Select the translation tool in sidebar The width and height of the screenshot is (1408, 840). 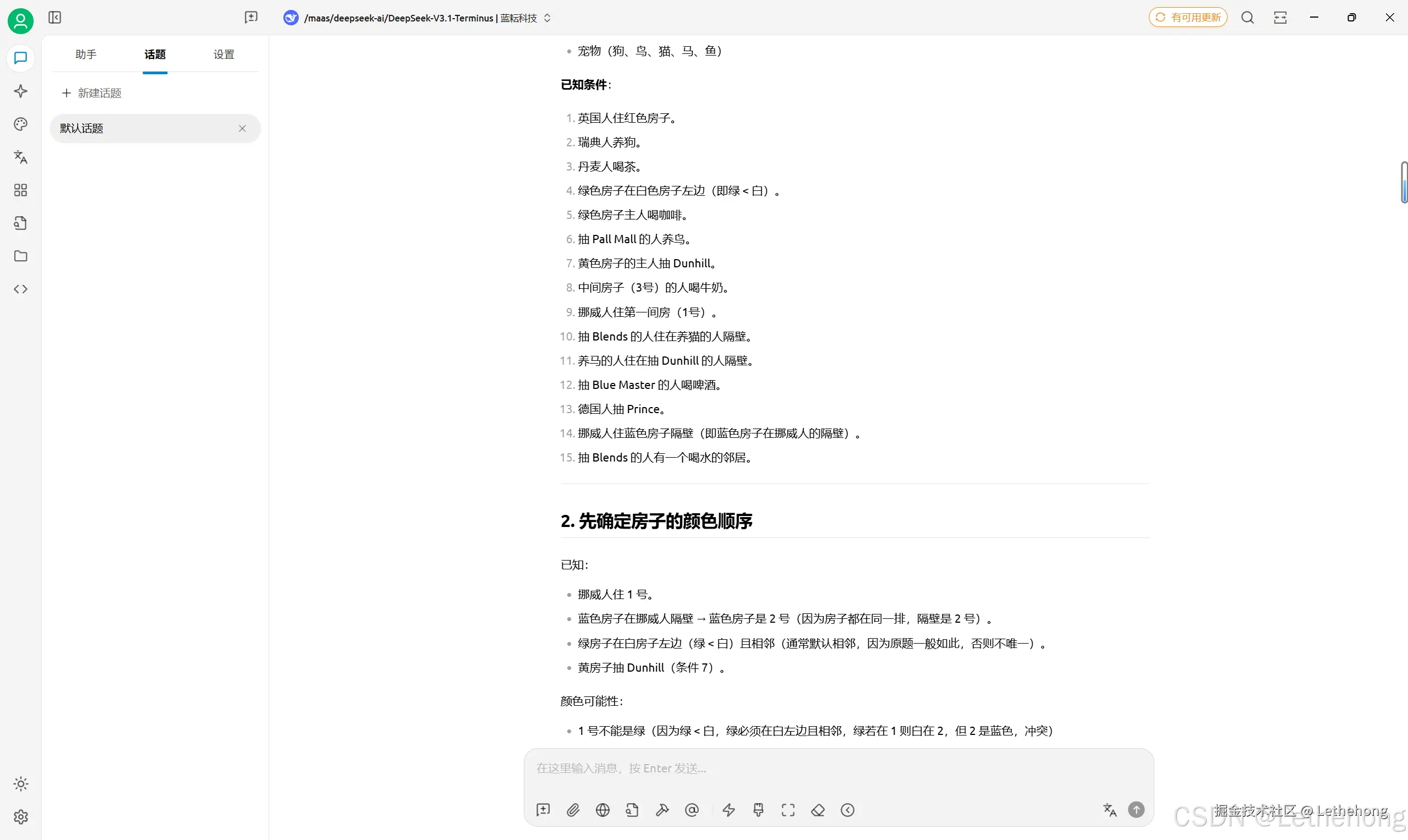click(20, 157)
